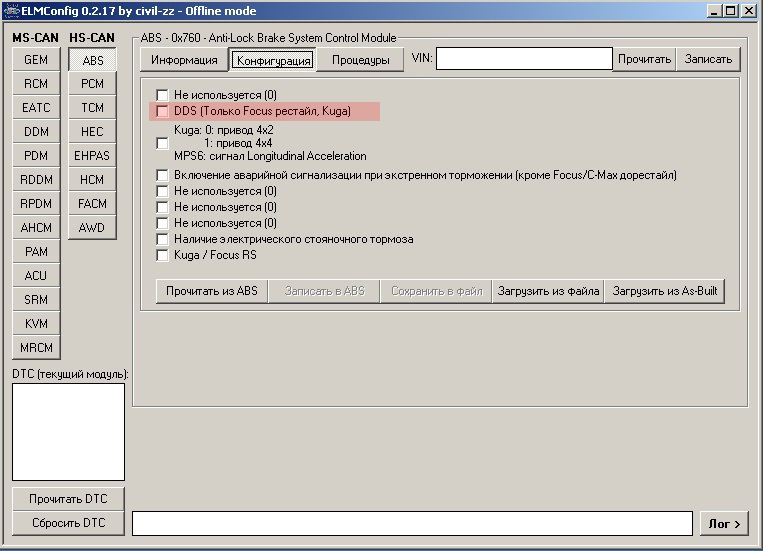Image resolution: width=763 pixels, height=551 pixels.
Task: Switch to the Конфигурация tab
Action: coord(273,60)
